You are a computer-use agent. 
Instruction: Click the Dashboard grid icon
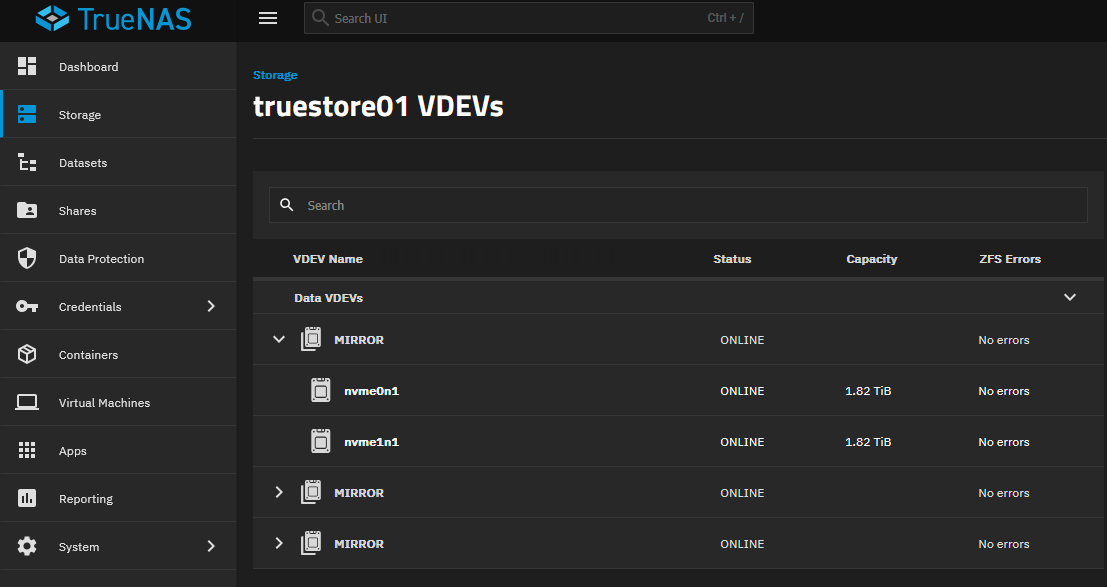27,66
